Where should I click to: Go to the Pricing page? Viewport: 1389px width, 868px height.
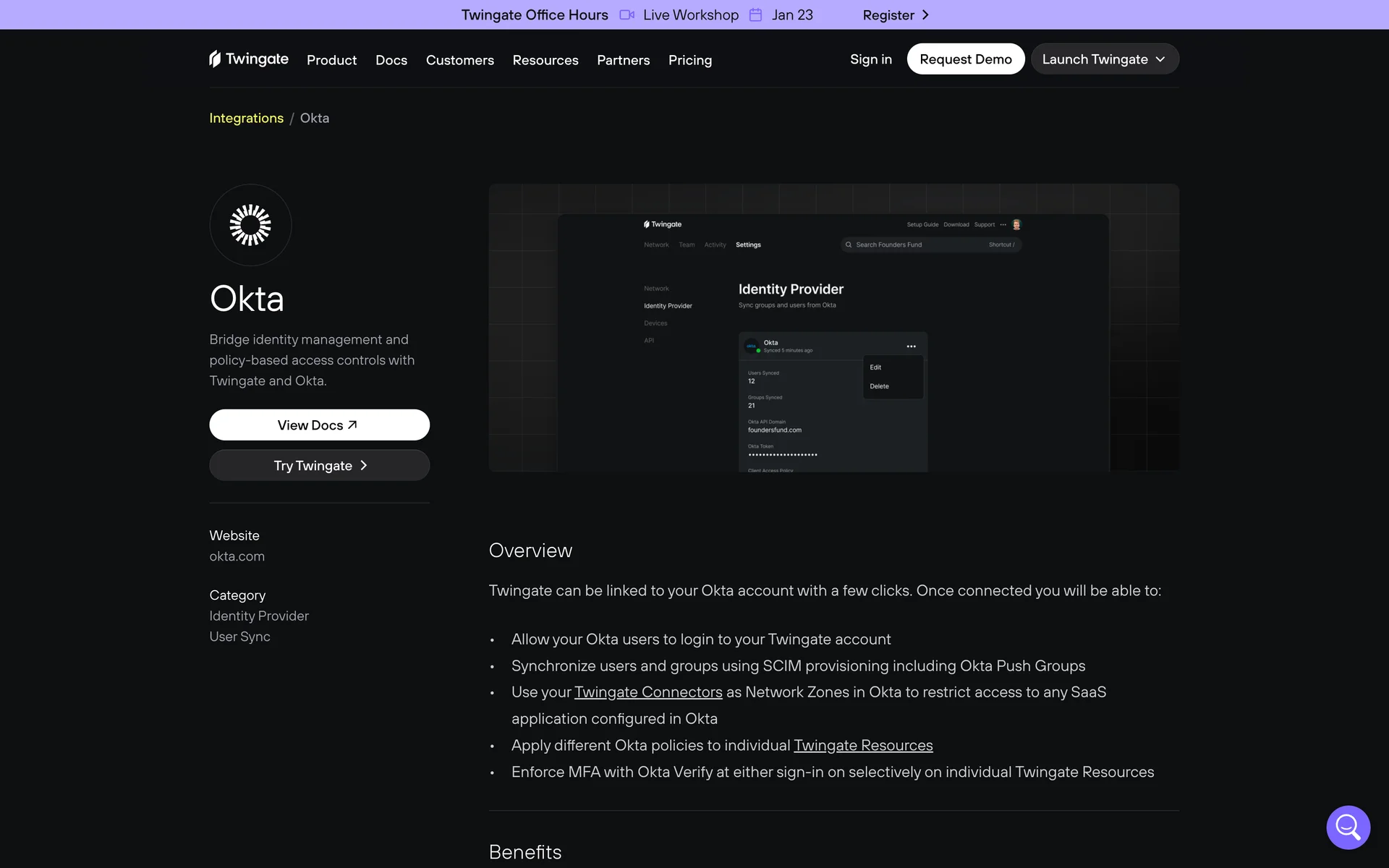click(x=689, y=60)
